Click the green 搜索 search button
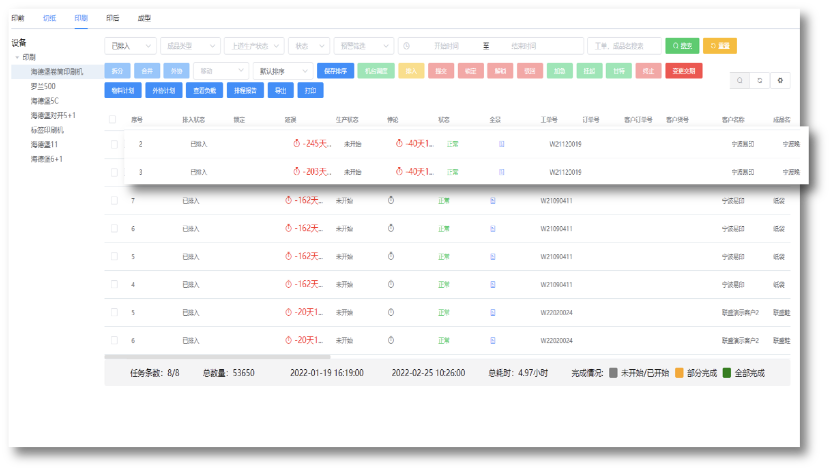This screenshot has height=470, width=831. (682, 46)
